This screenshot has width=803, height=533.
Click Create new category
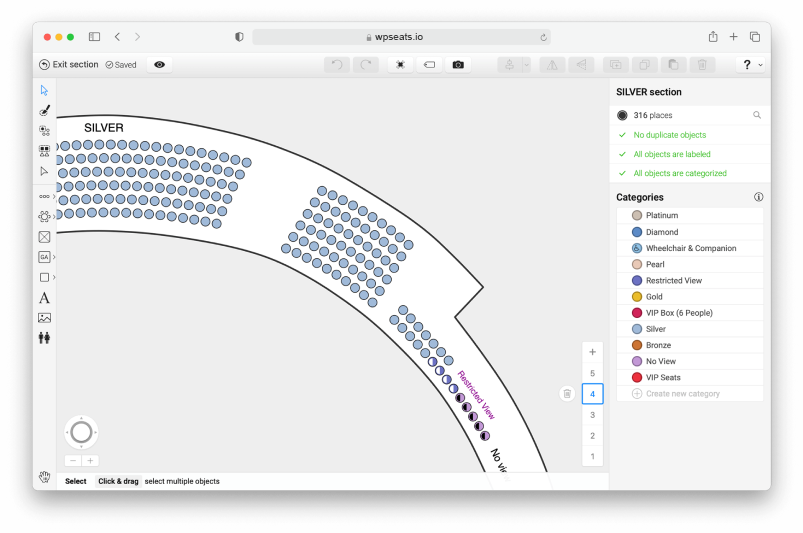point(690,394)
